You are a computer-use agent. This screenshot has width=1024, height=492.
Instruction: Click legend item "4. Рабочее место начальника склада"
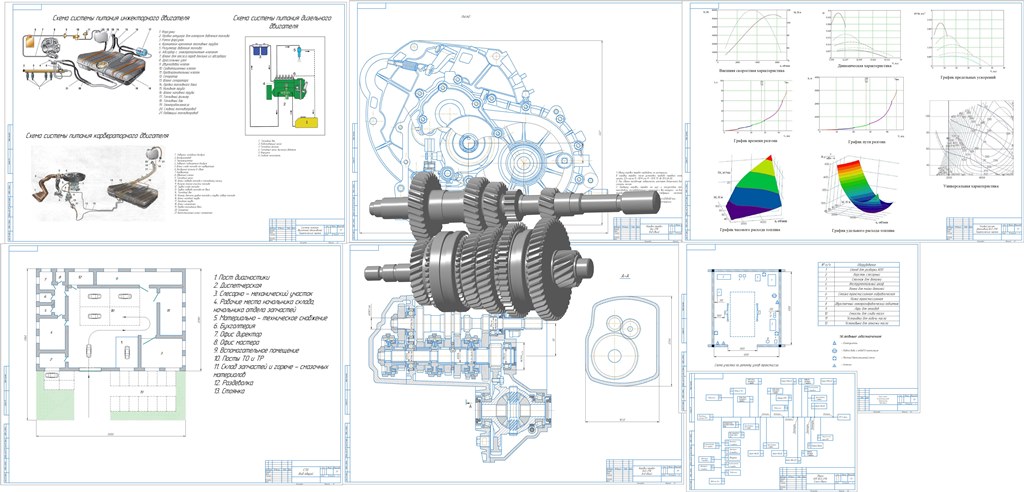[264, 303]
